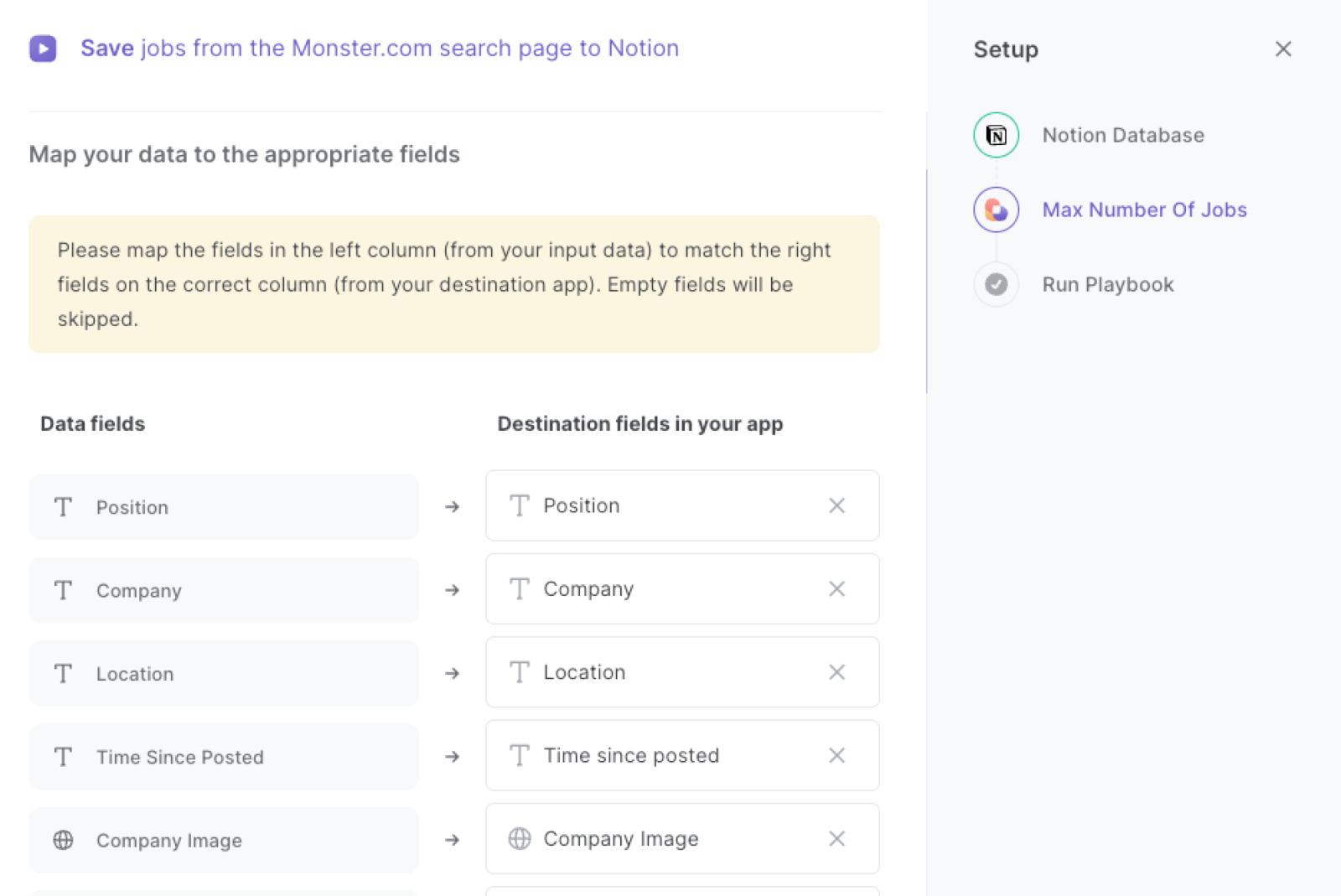Open the Company destination field dropdown
This screenshot has height=896, width=1341.
tap(682, 588)
